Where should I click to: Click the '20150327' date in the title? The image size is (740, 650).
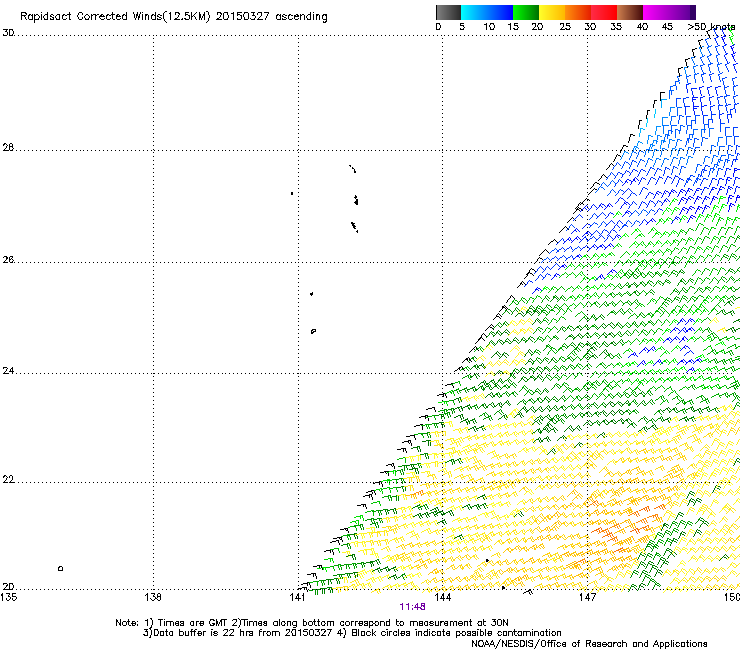243,16
